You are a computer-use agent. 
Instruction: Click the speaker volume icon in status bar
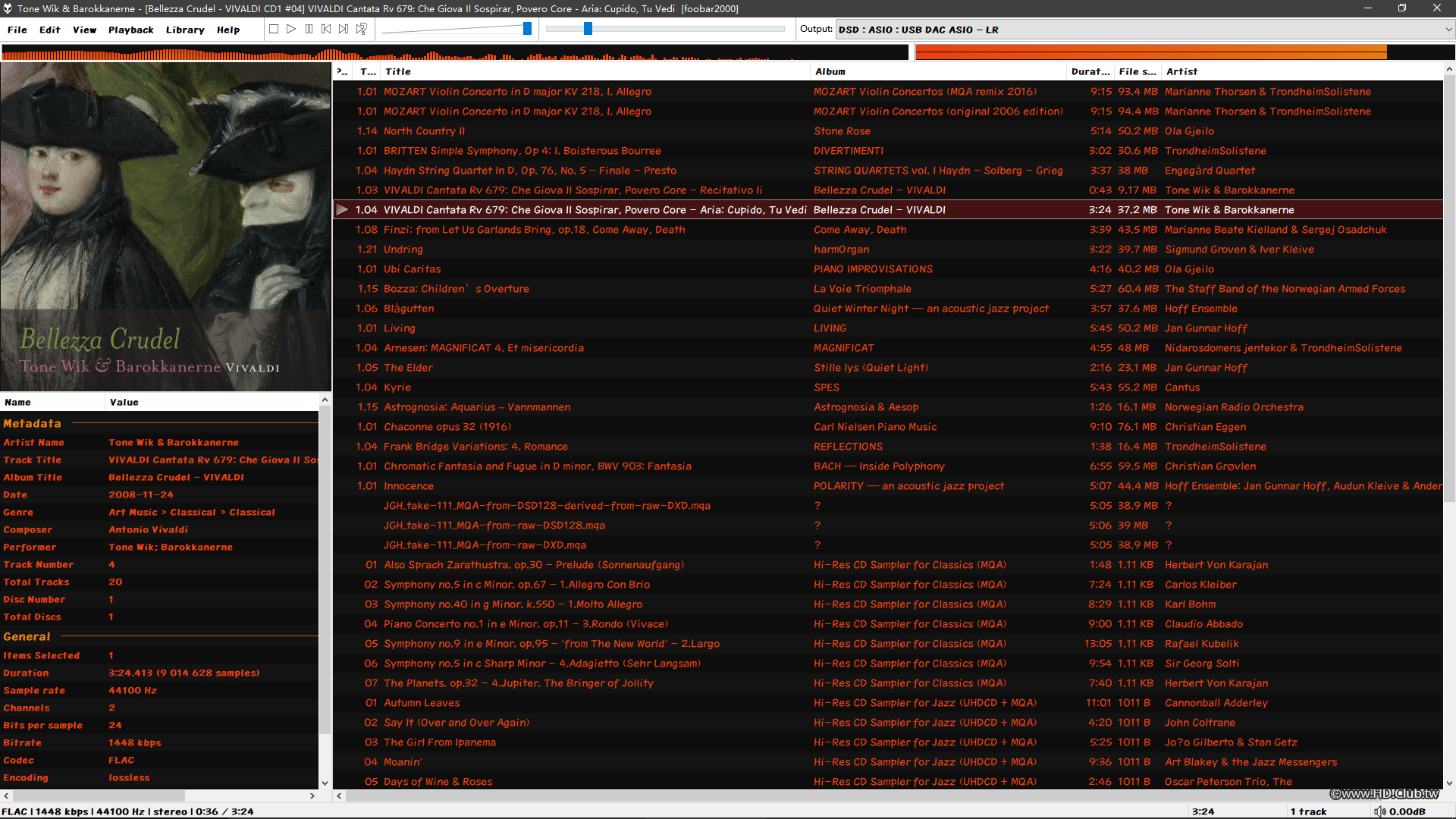tap(1379, 811)
